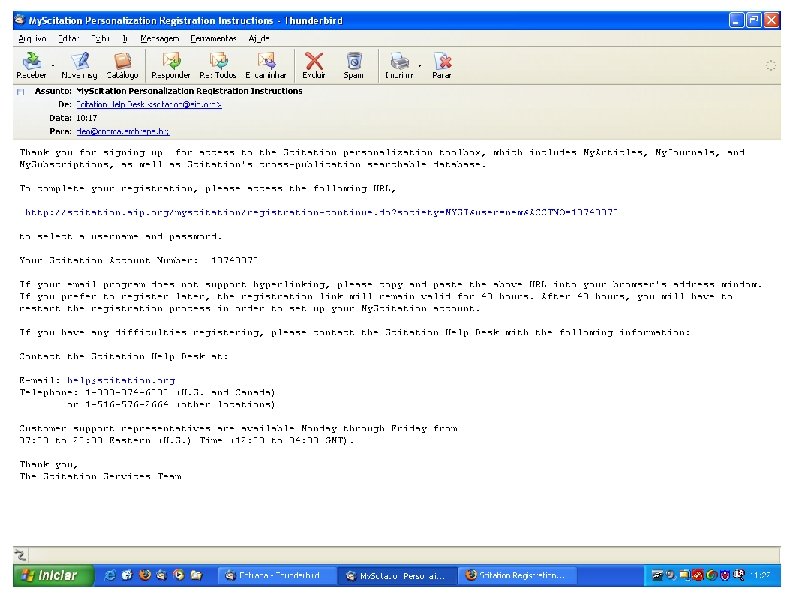Reply using the Responder button
This screenshot has height=595, width=794.
(x=171, y=66)
